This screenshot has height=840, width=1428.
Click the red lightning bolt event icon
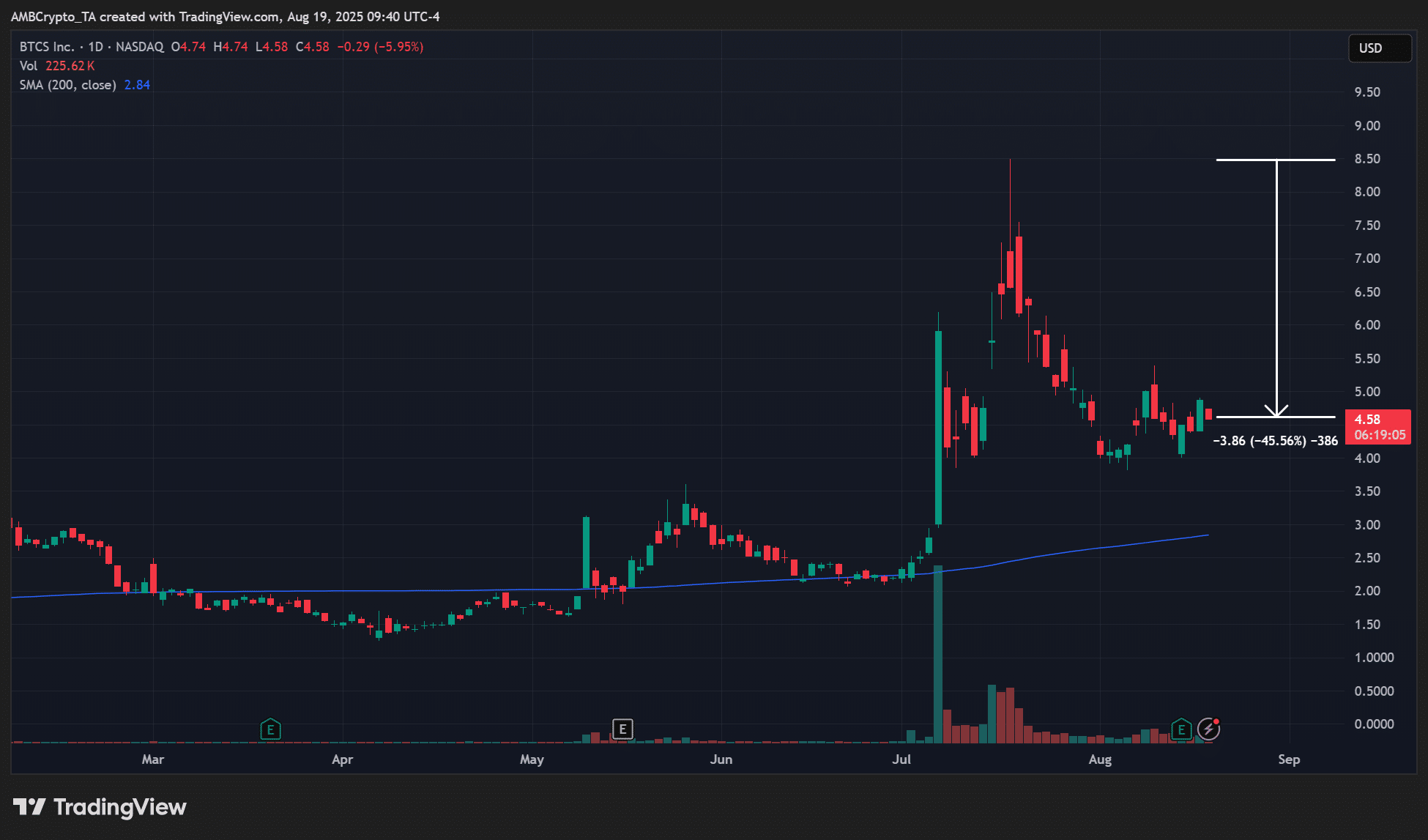coord(1208,729)
